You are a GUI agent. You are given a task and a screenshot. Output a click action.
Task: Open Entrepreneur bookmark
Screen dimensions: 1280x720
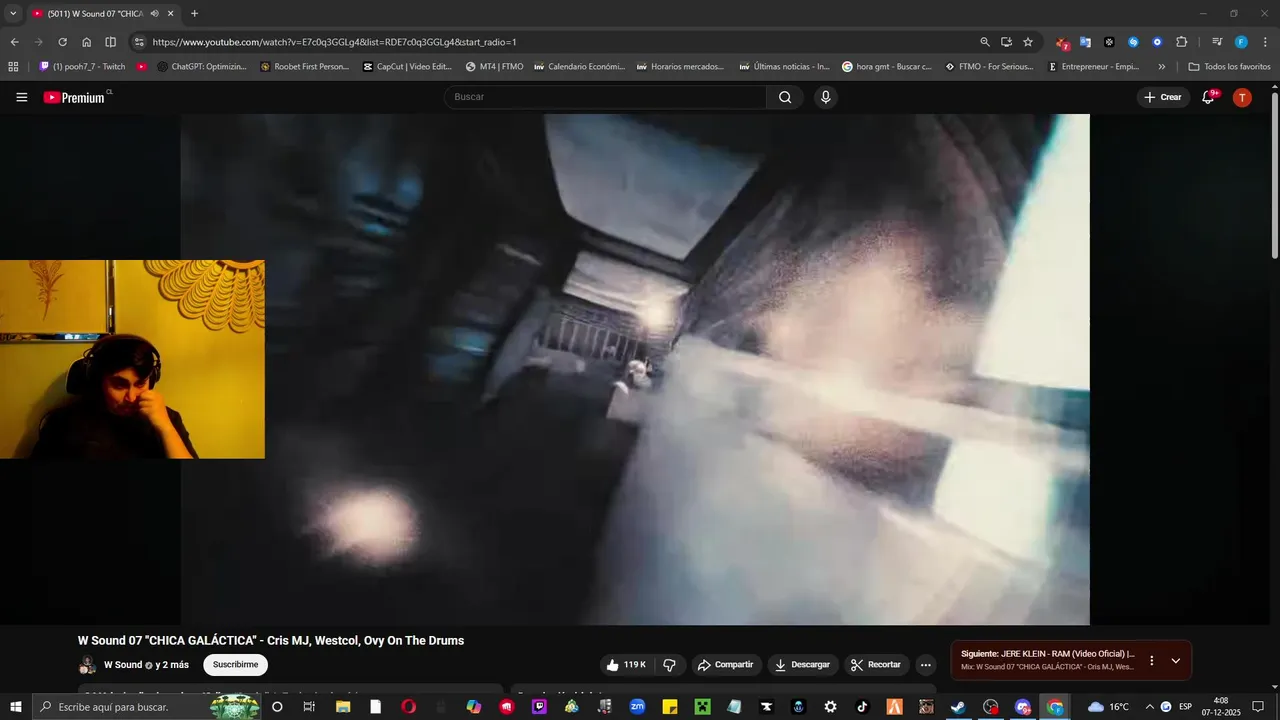pos(1093,67)
